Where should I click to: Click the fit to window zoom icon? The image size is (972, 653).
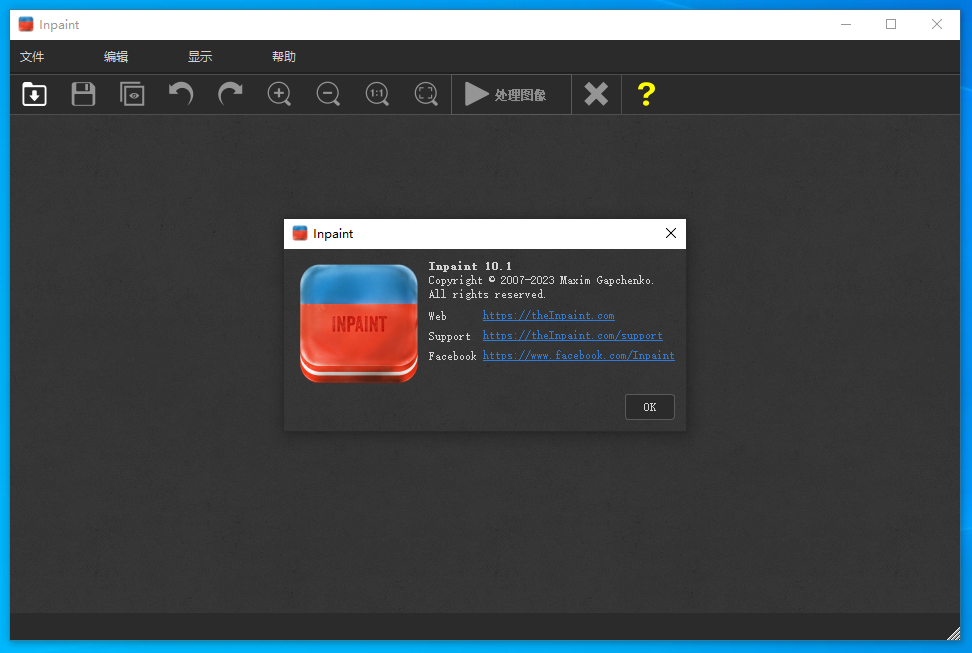pos(426,94)
